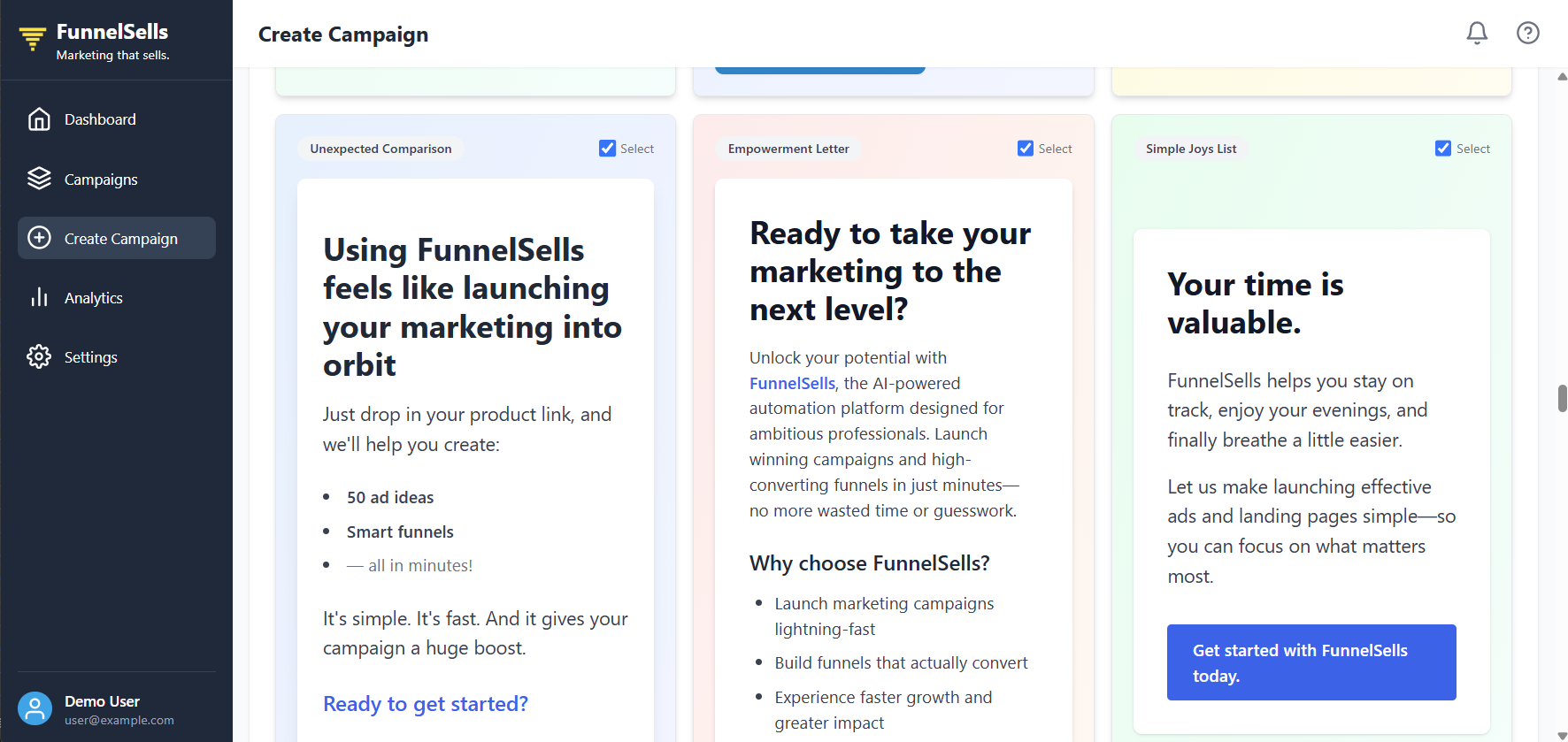Click the user@example.com text

click(119, 720)
